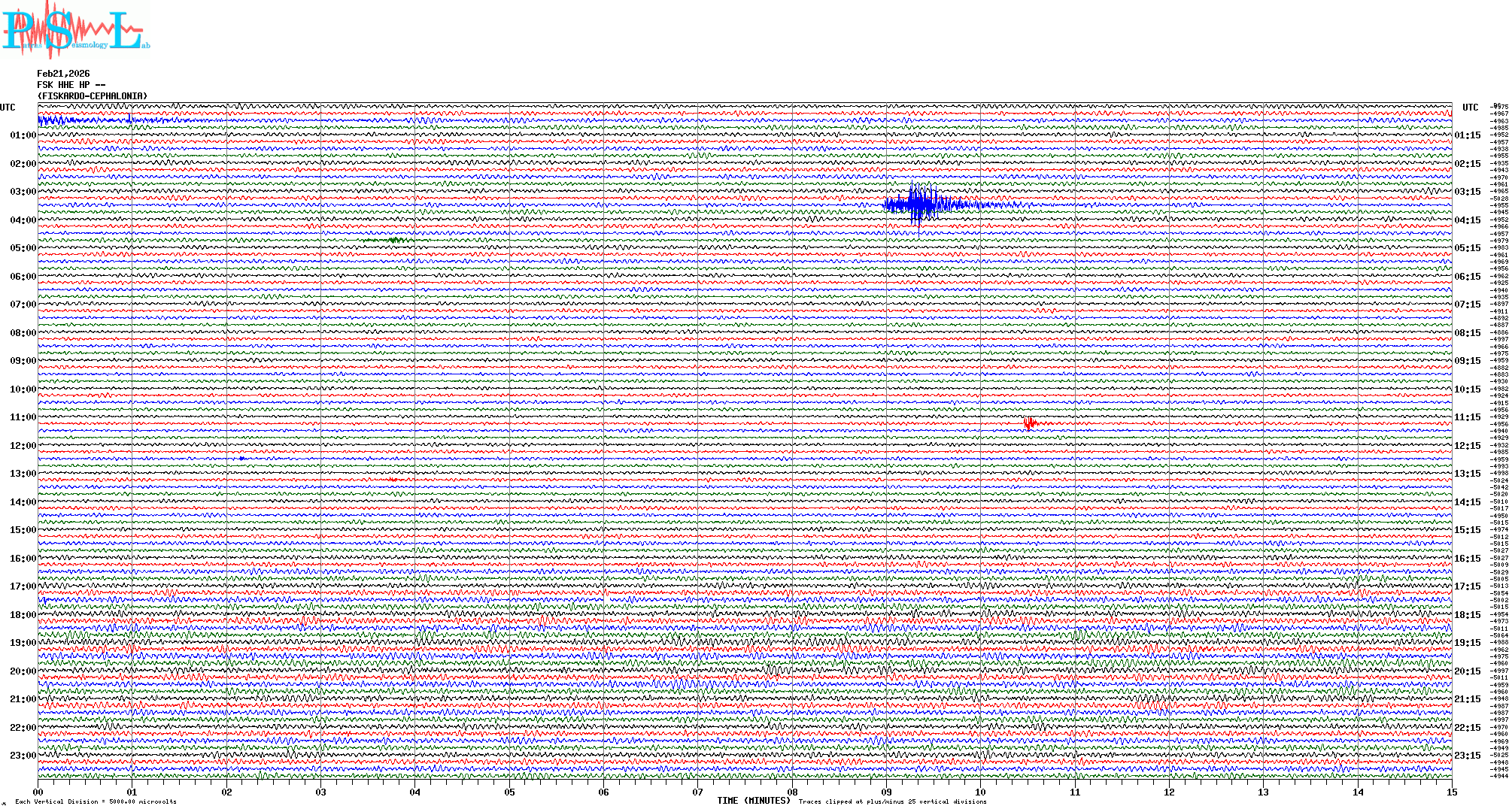The image size is (1512, 812).
Task: Select the 11:00 hour label on left
Action: (x=23, y=417)
